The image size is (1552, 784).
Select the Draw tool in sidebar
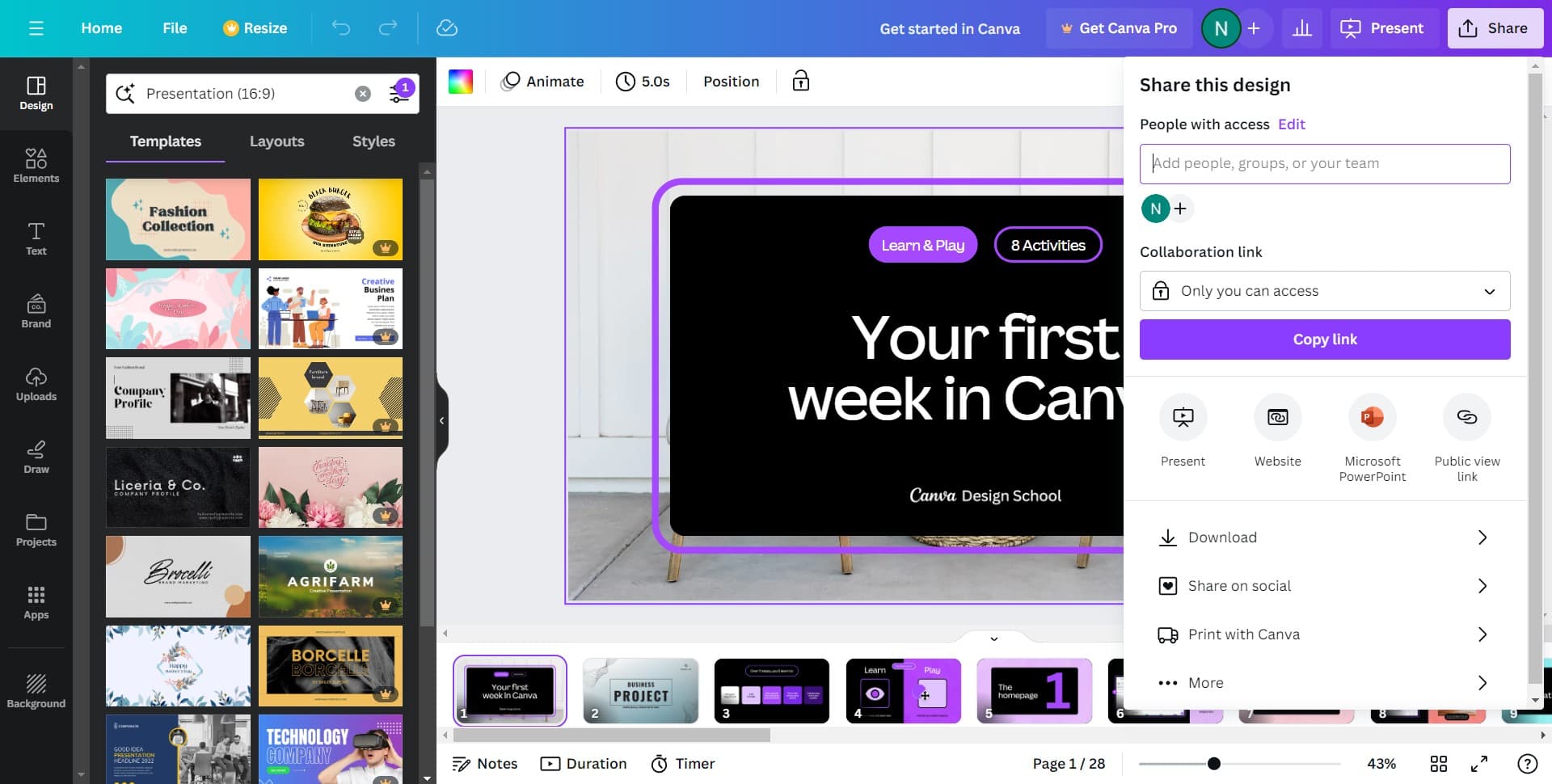(x=36, y=457)
